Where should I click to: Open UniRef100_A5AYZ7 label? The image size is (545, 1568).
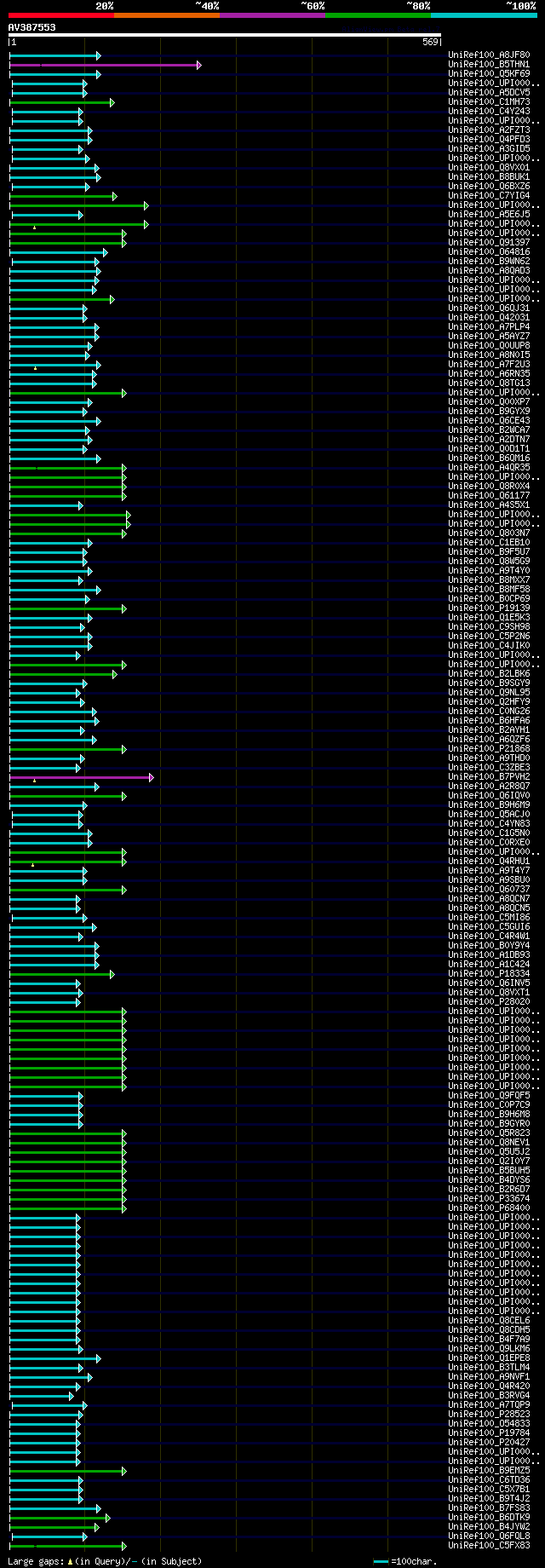[489, 337]
